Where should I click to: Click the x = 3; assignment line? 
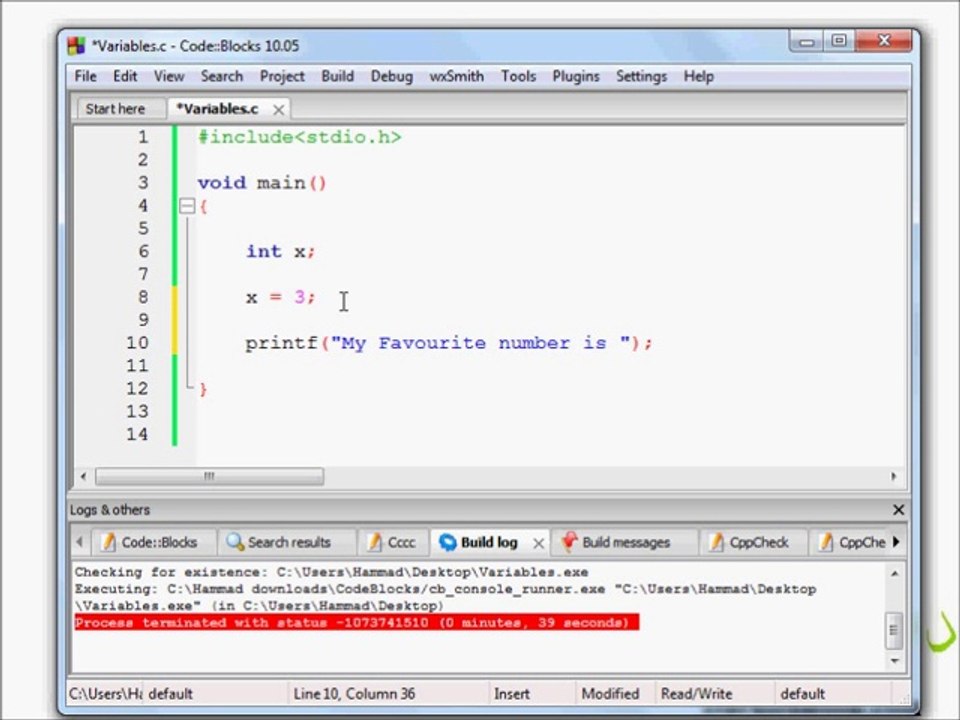280,298
